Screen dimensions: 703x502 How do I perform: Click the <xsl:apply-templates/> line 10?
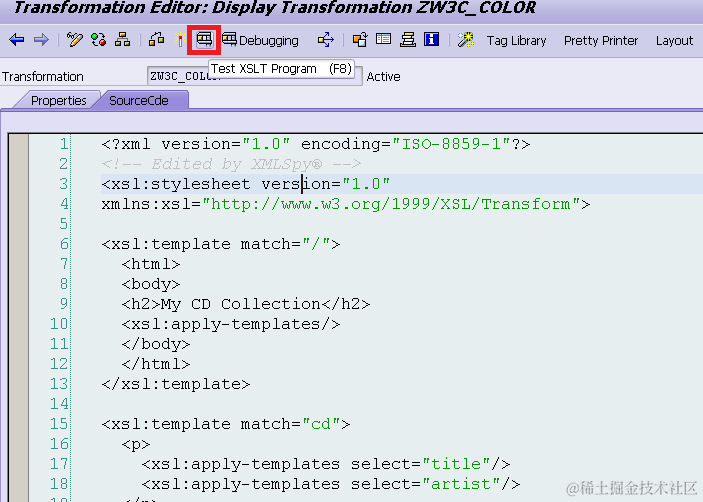point(230,324)
